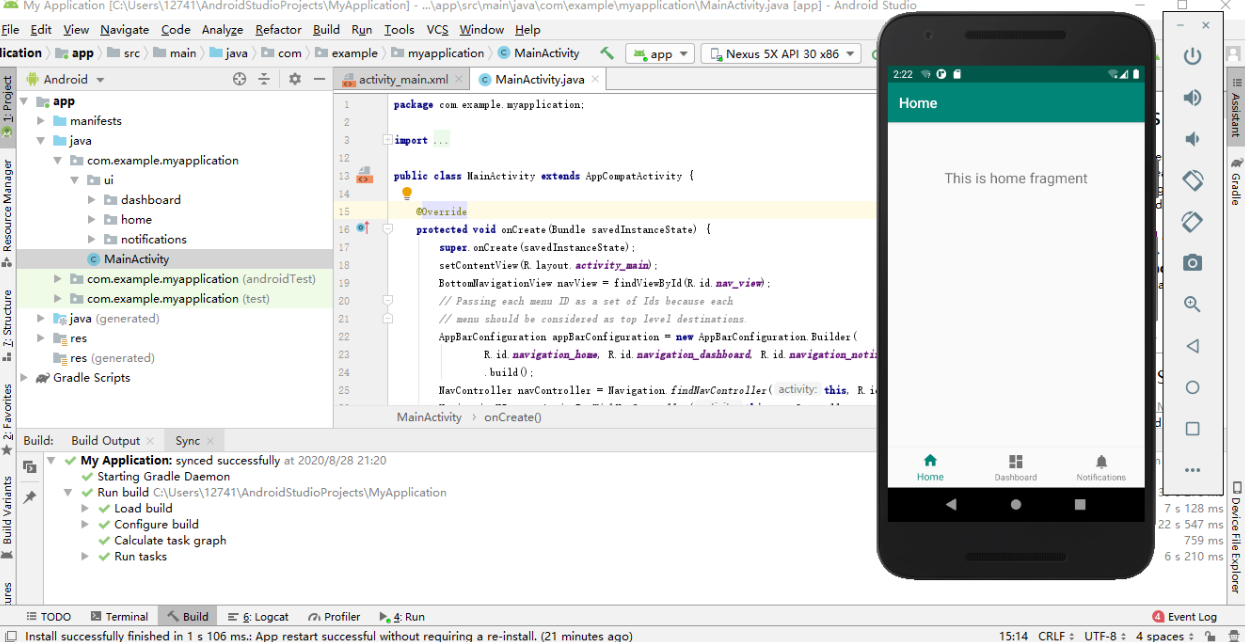This screenshot has width=1245, height=642.
Task: Close the activity_main.xml tab
Action: [459, 79]
